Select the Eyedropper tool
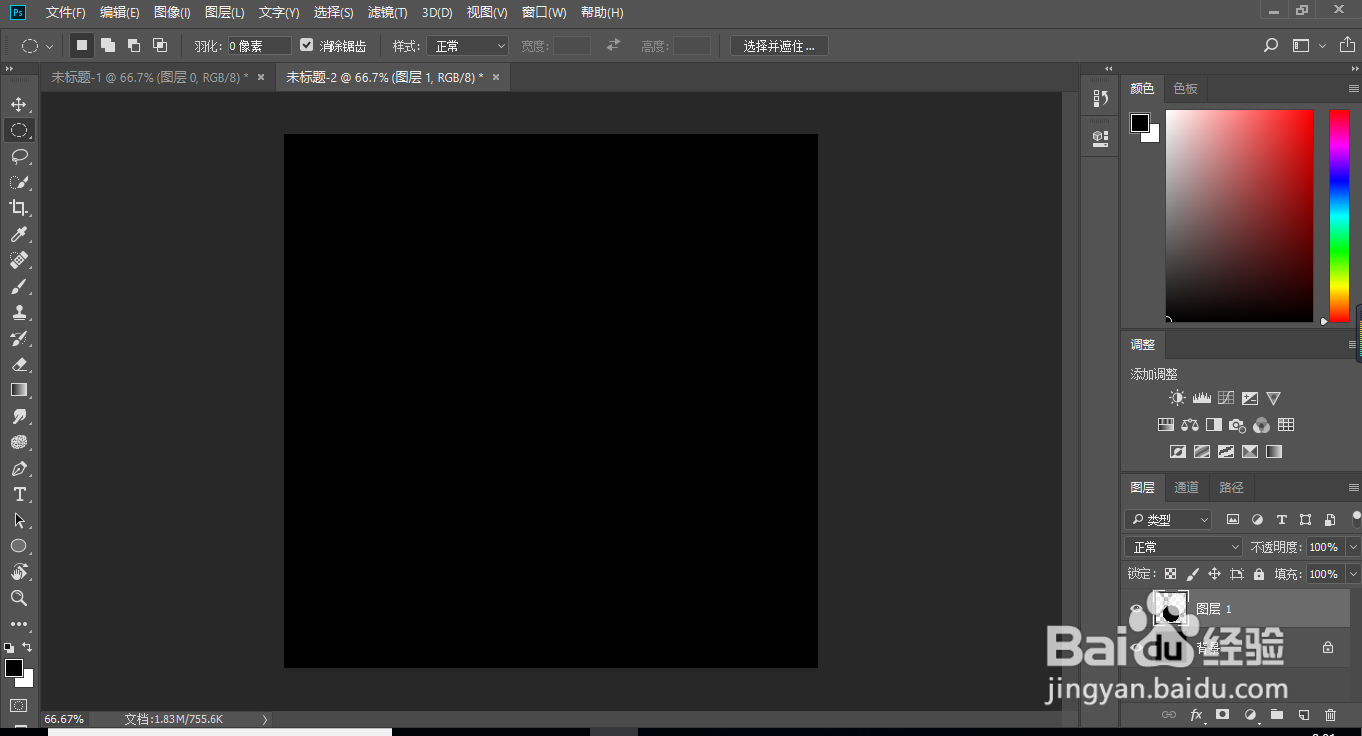Screen dimensions: 1362x736 pyautogui.click(x=18, y=234)
